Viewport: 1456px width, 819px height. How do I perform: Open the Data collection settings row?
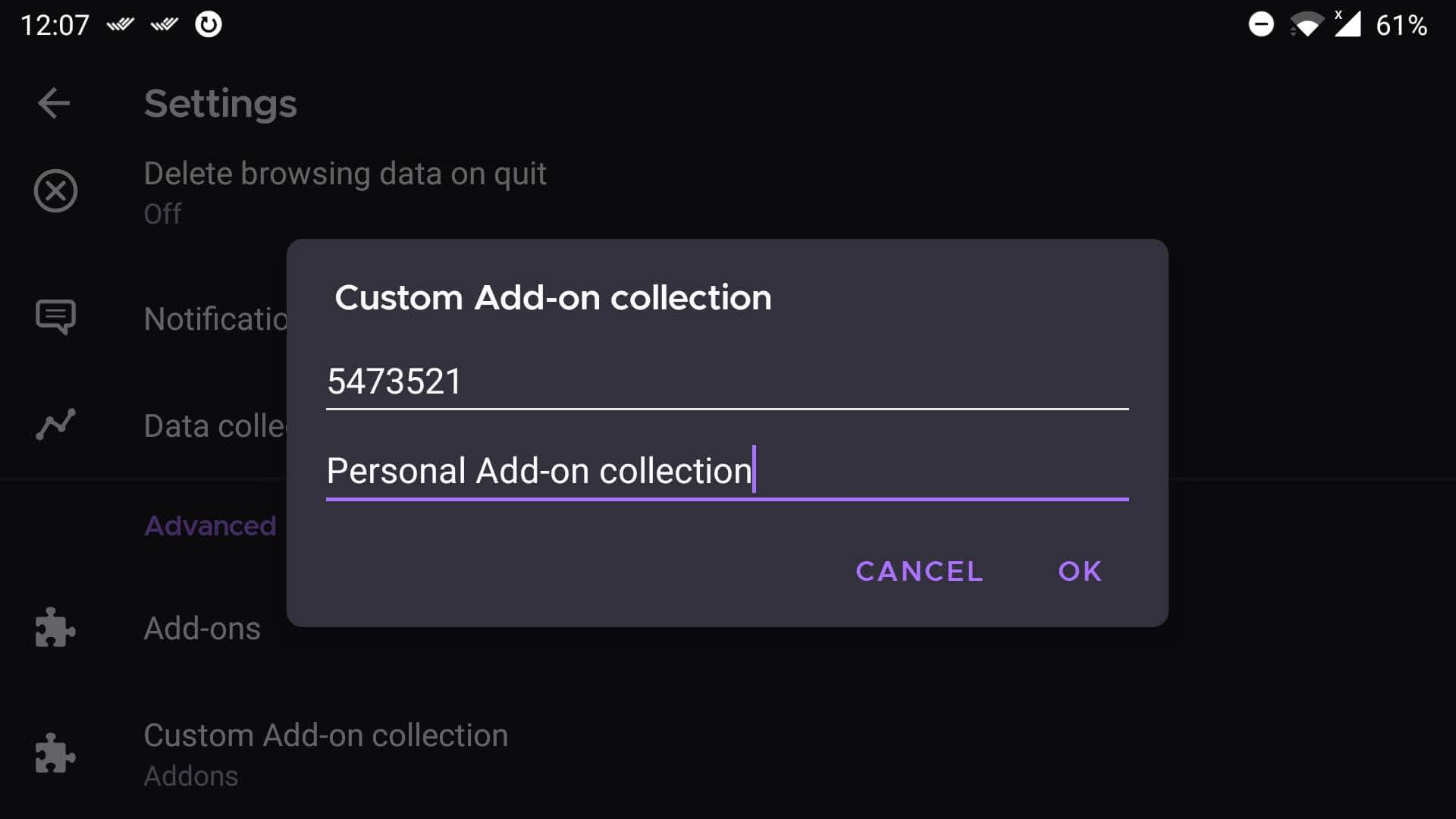click(x=214, y=426)
